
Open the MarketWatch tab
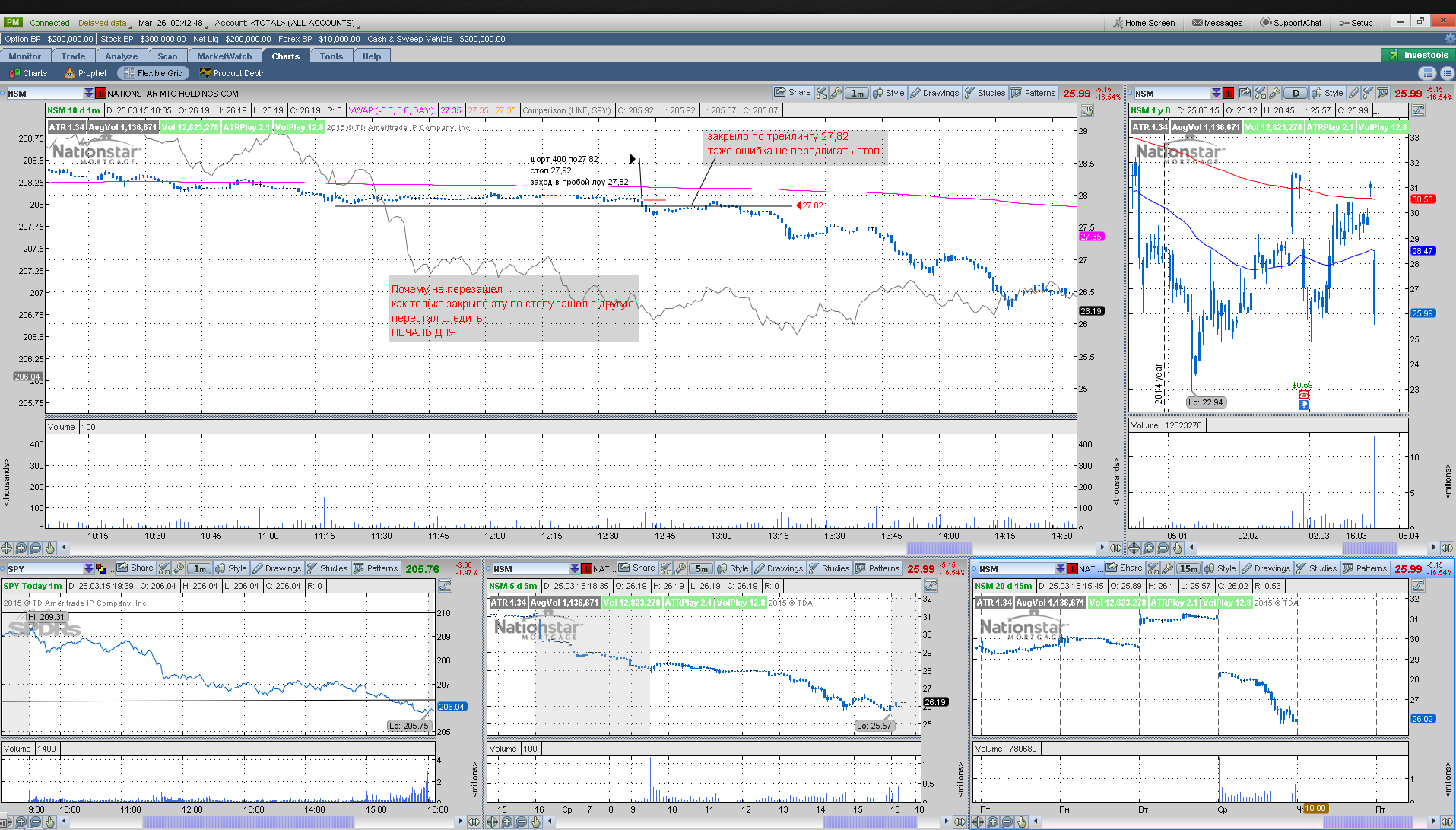click(224, 56)
